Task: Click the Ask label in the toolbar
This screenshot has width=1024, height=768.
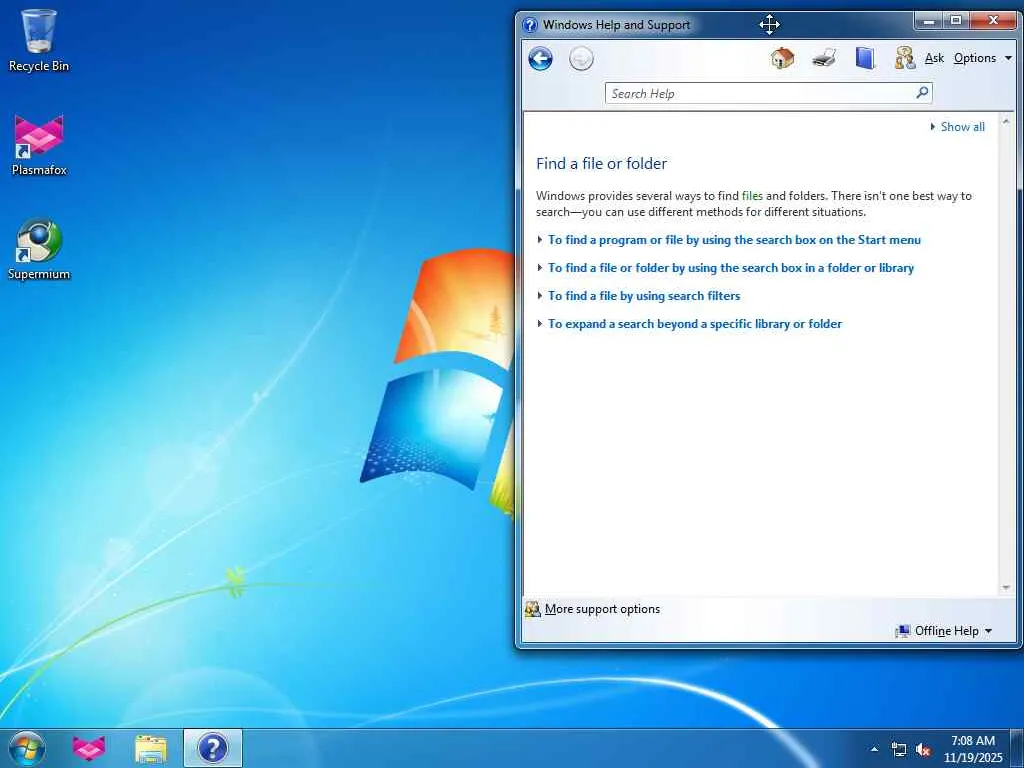Action: click(935, 58)
